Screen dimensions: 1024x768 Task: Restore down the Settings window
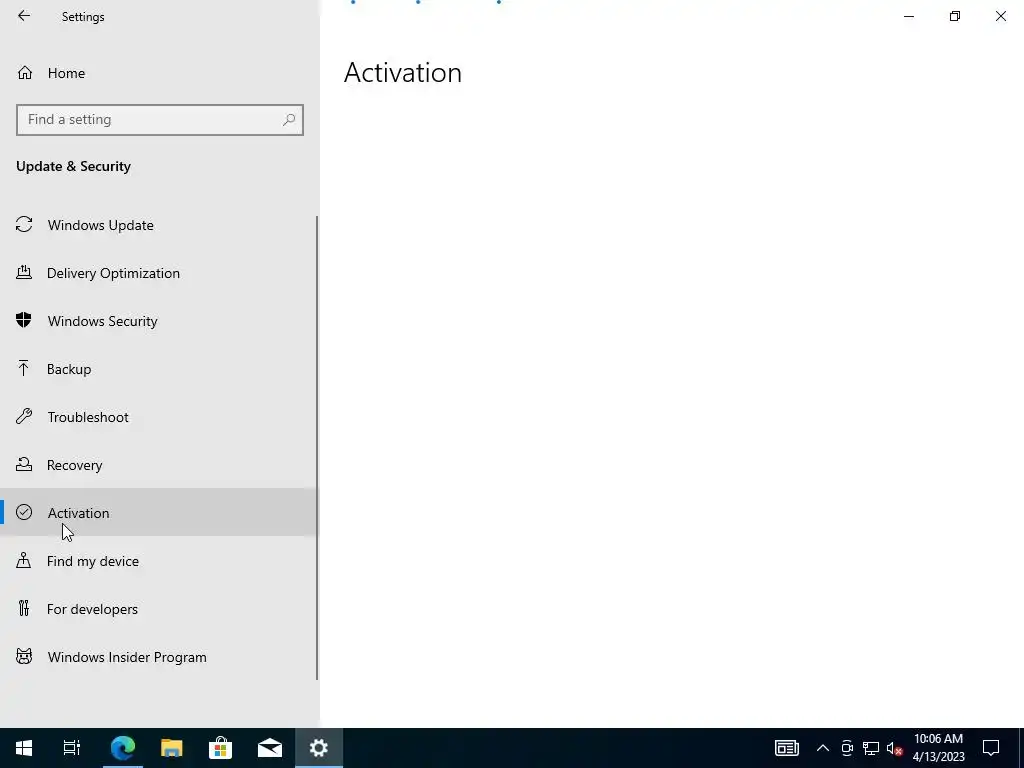(955, 16)
